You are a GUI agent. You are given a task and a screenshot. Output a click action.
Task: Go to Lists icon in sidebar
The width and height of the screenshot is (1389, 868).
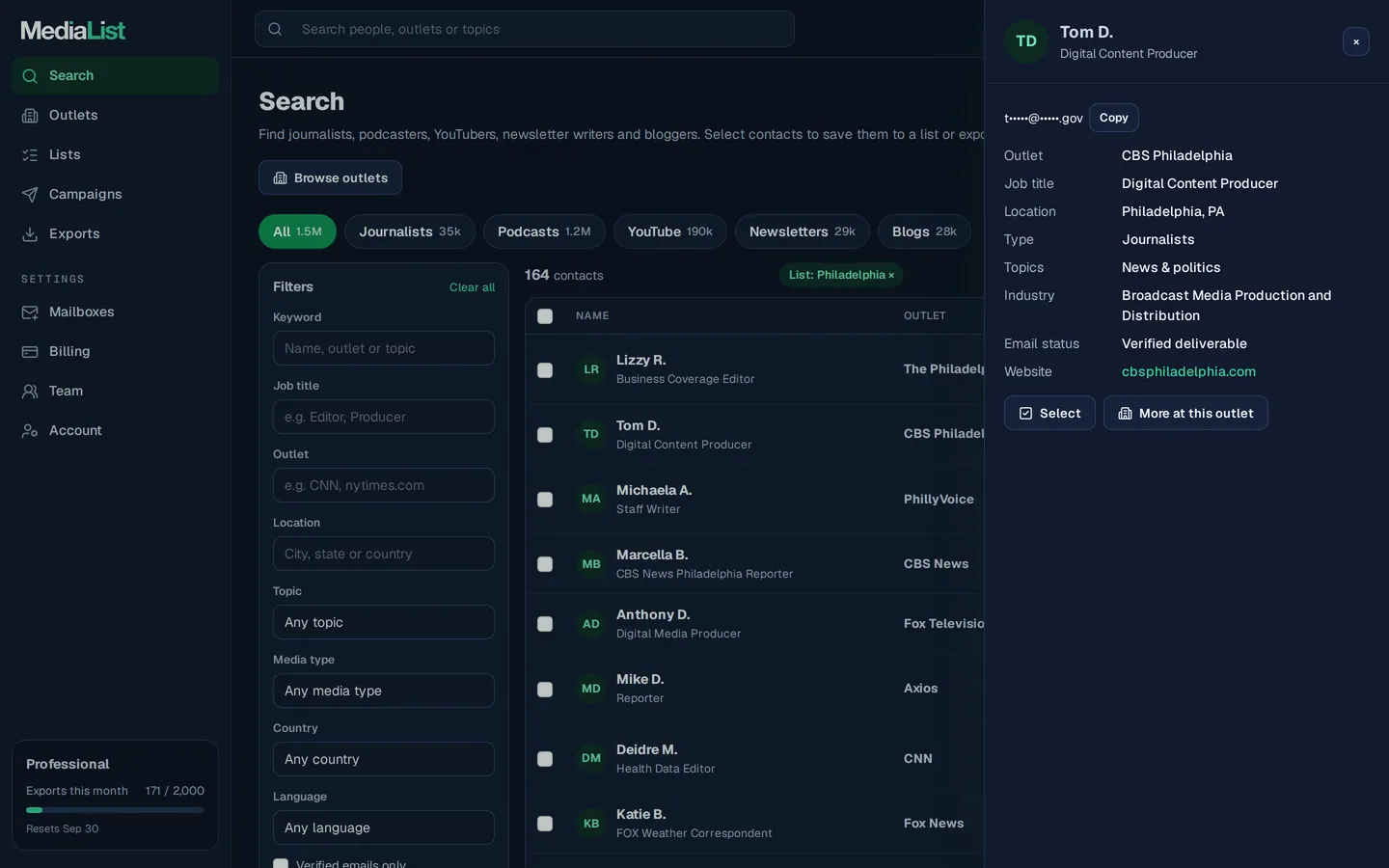(x=30, y=155)
